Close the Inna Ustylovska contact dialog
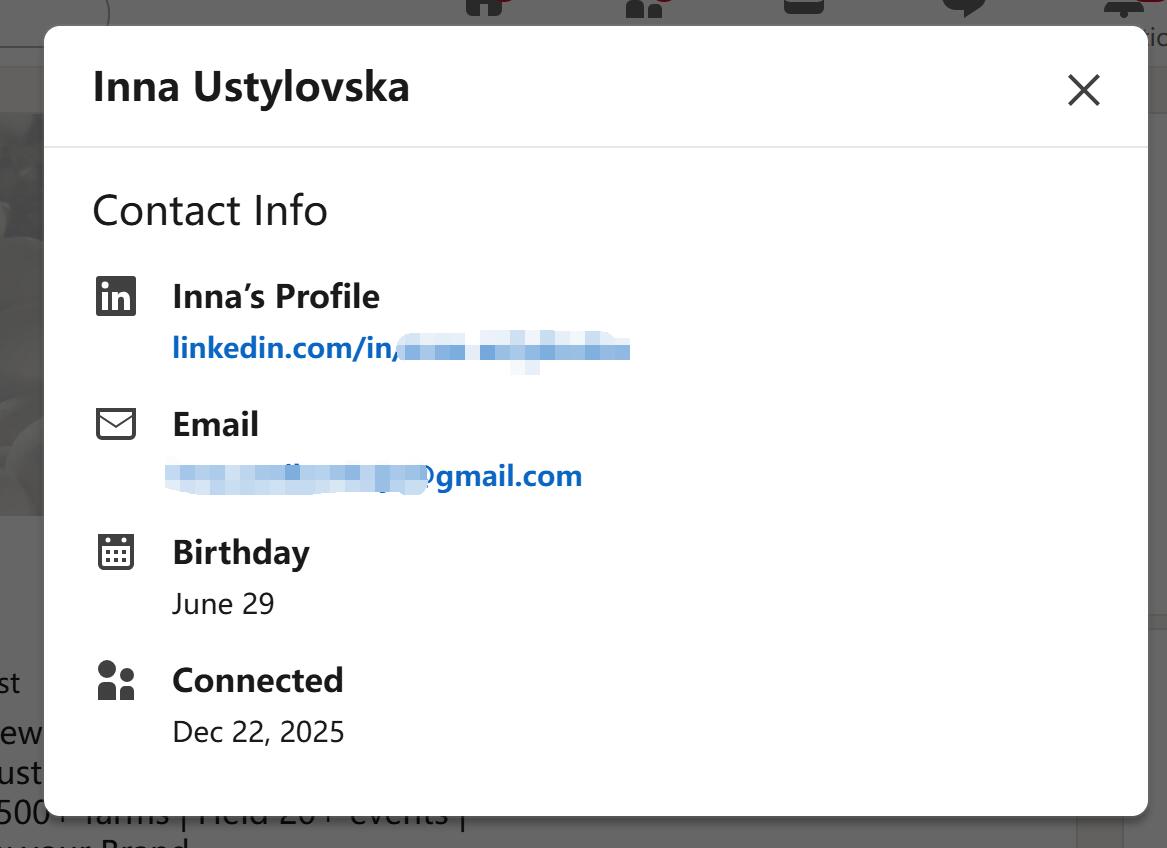Viewport: 1167px width, 848px height. click(x=1084, y=90)
